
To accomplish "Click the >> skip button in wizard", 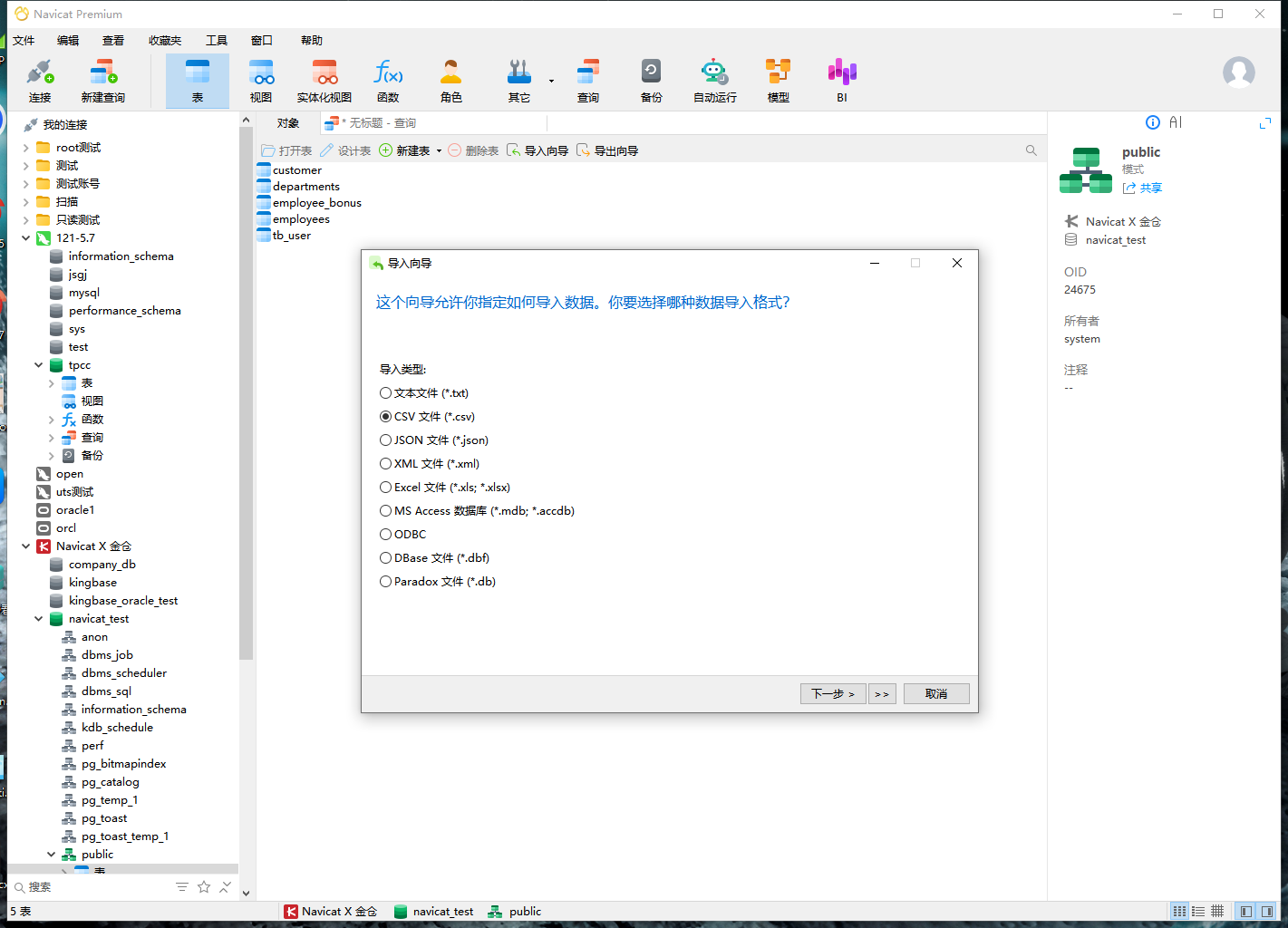I will pos(881,694).
